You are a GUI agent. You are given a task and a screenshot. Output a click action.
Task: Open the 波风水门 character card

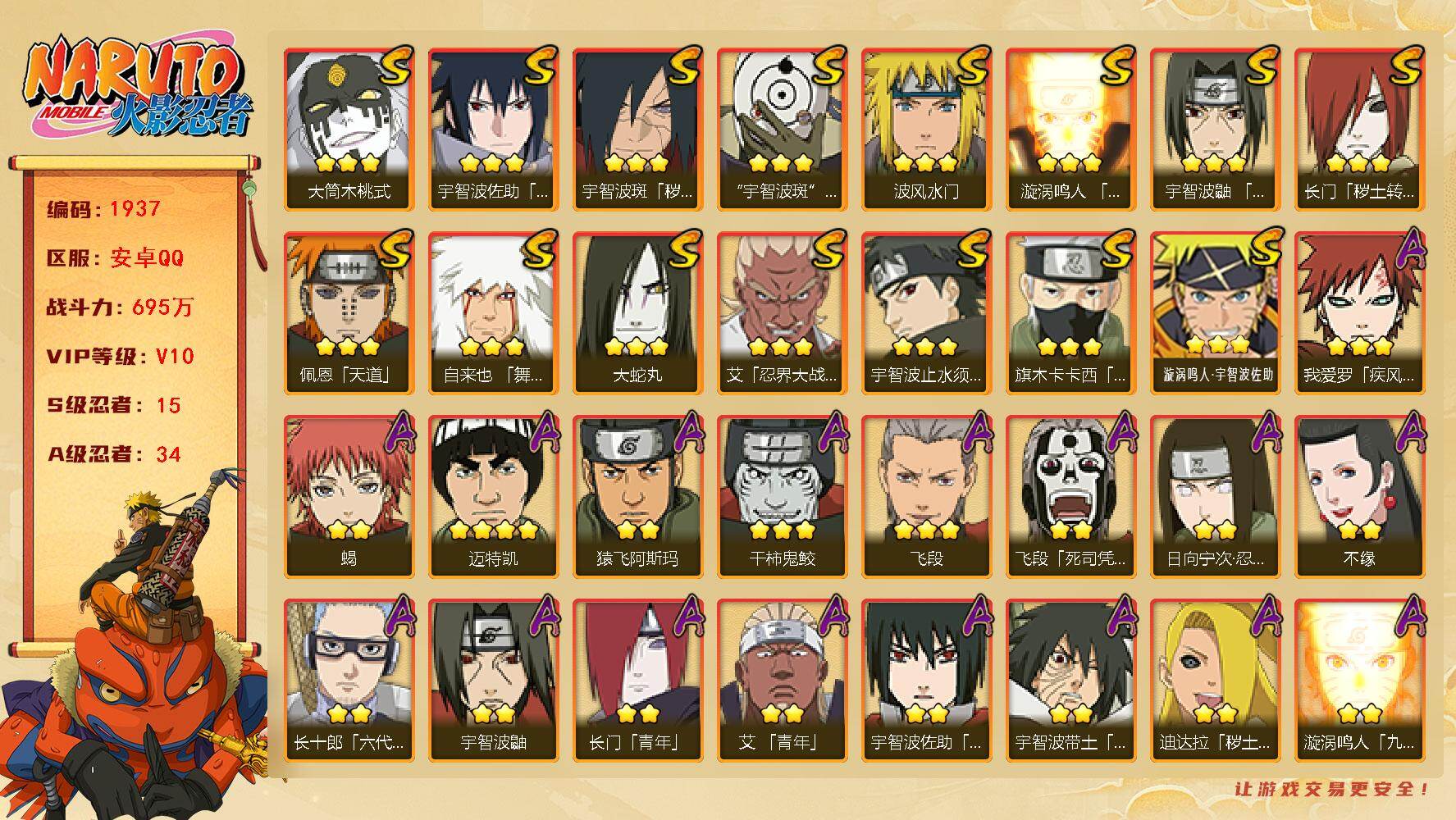[x=926, y=130]
